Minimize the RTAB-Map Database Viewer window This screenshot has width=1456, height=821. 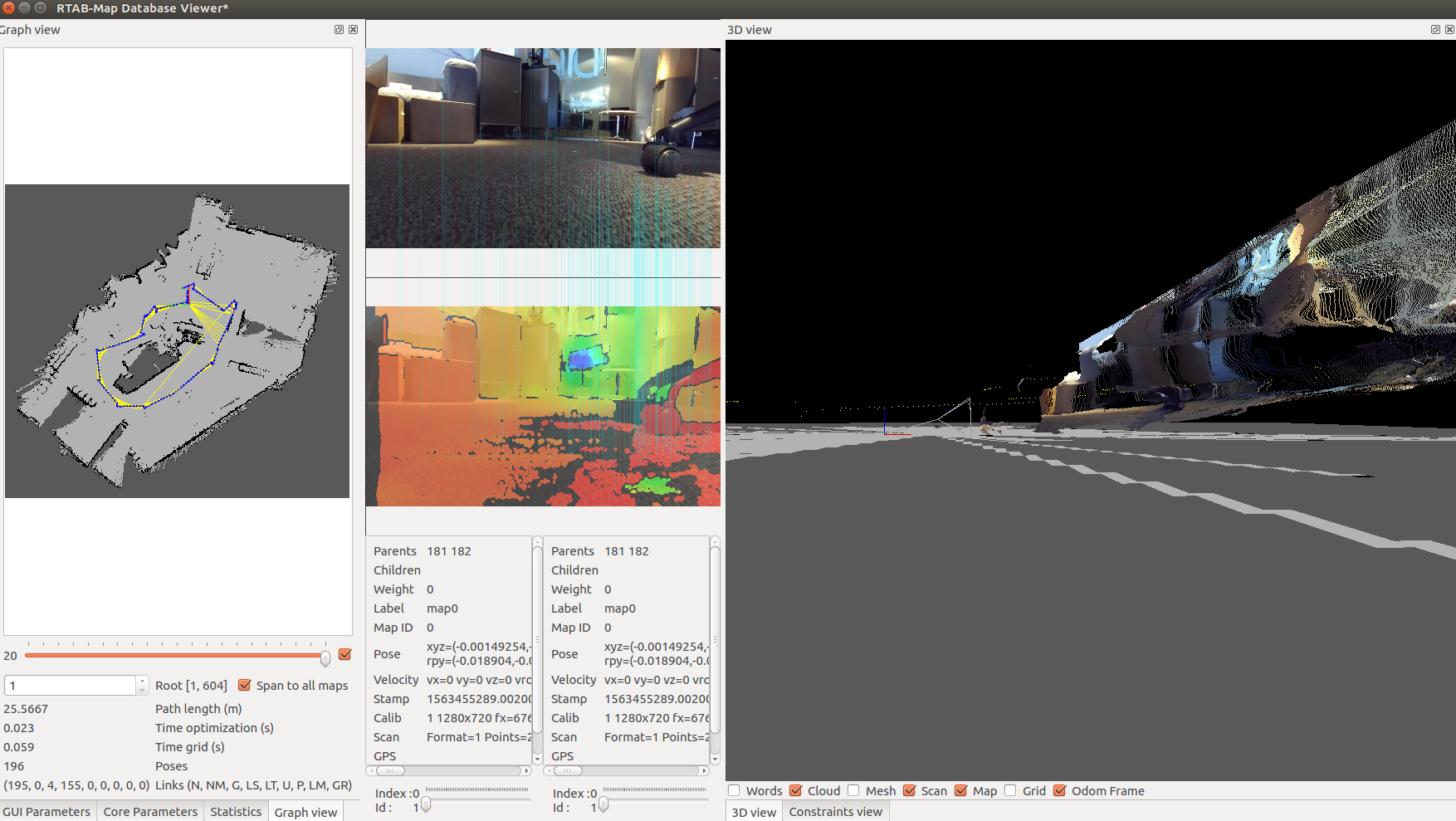pos(25,8)
